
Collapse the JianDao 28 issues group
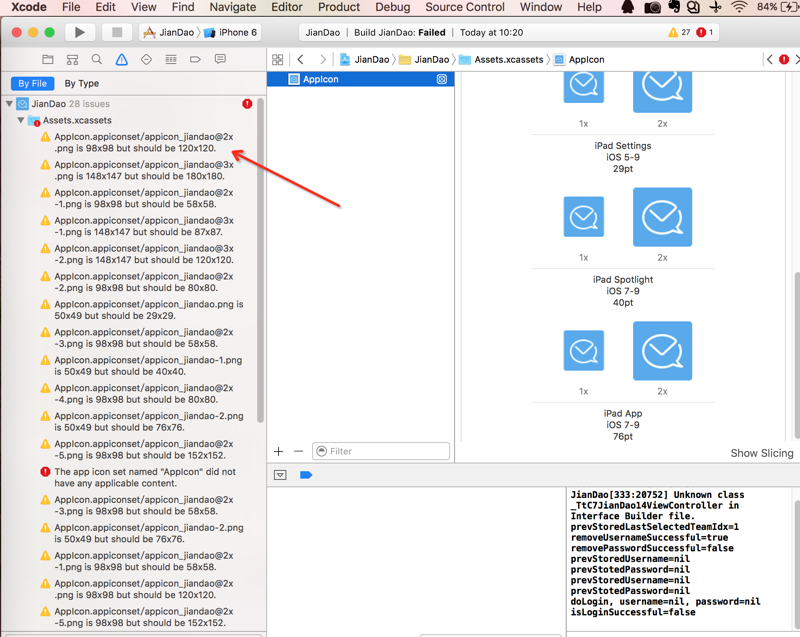pos(9,104)
